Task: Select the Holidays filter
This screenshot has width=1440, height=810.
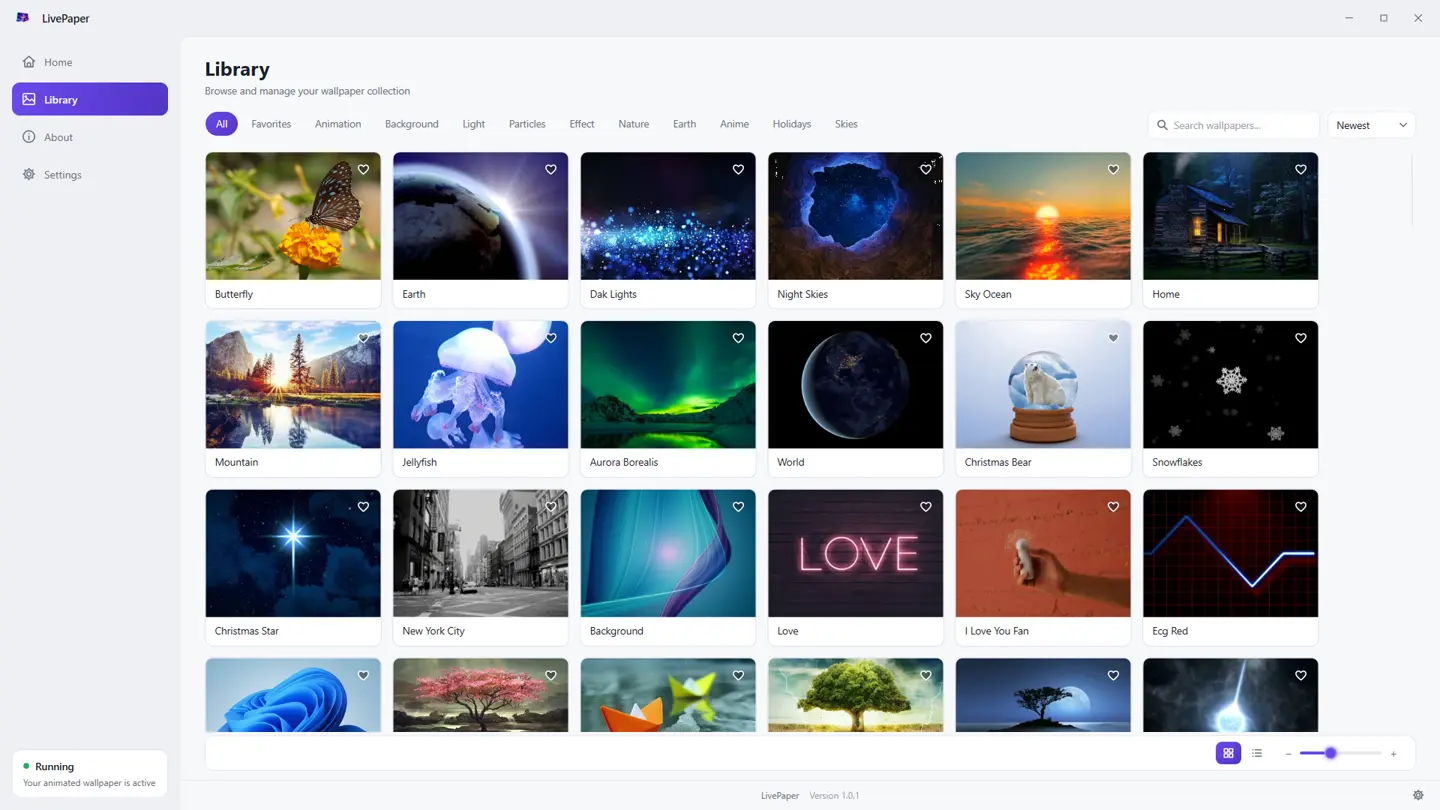Action: point(792,124)
